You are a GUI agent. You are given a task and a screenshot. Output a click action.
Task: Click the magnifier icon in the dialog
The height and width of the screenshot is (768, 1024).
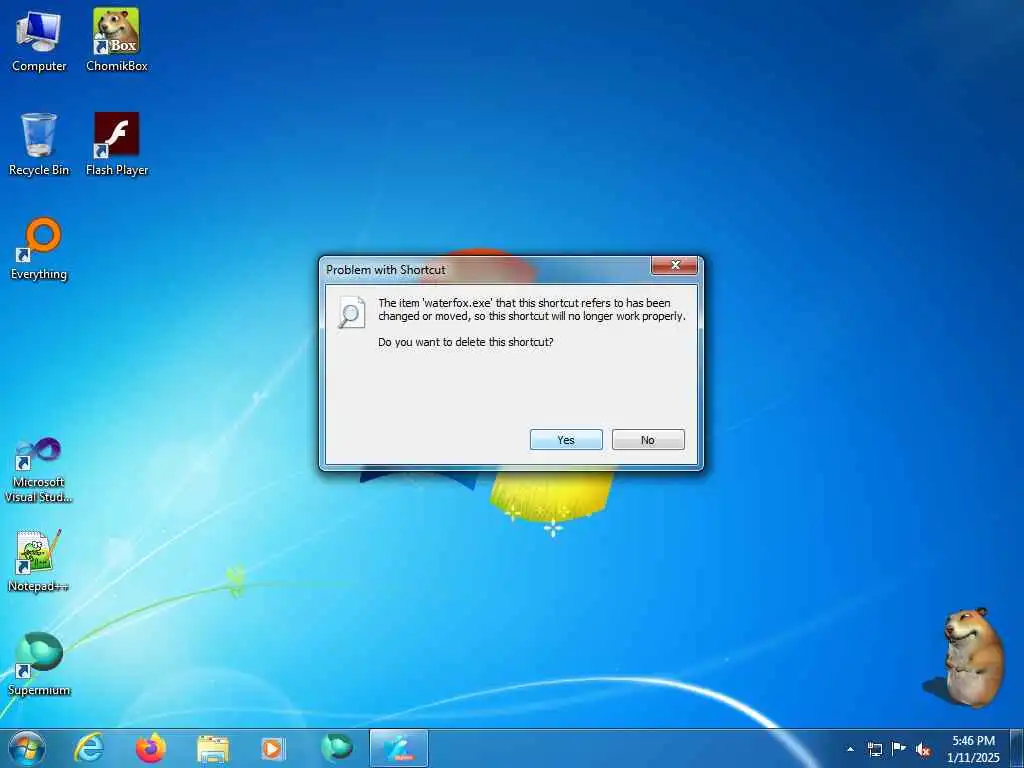click(x=351, y=312)
